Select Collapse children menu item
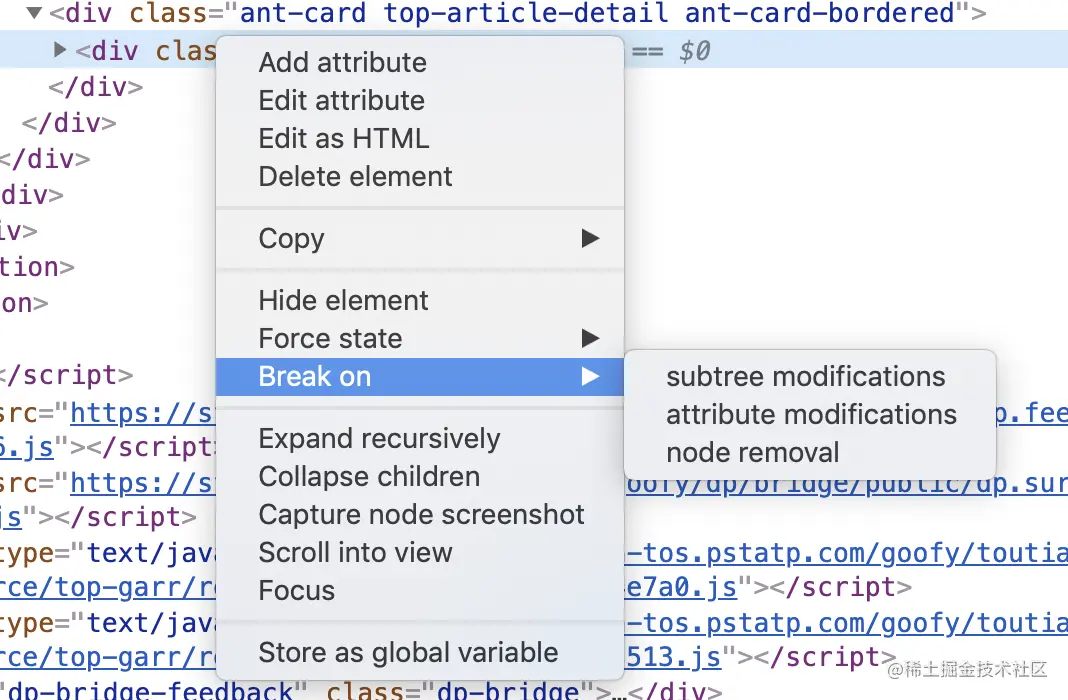 (x=420, y=477)
